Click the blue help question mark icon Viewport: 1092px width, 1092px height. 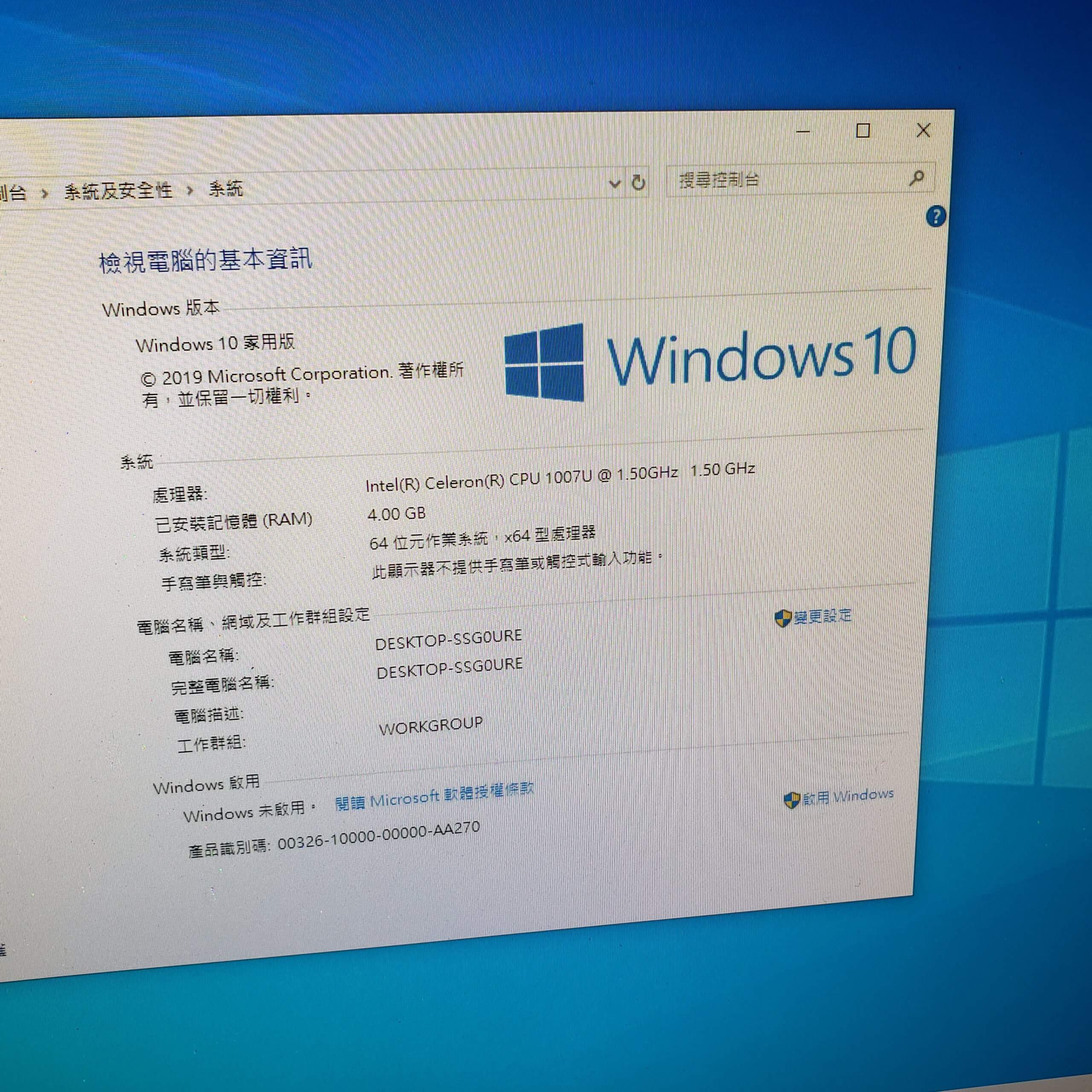pyautogui.click(x=936, y=216)
